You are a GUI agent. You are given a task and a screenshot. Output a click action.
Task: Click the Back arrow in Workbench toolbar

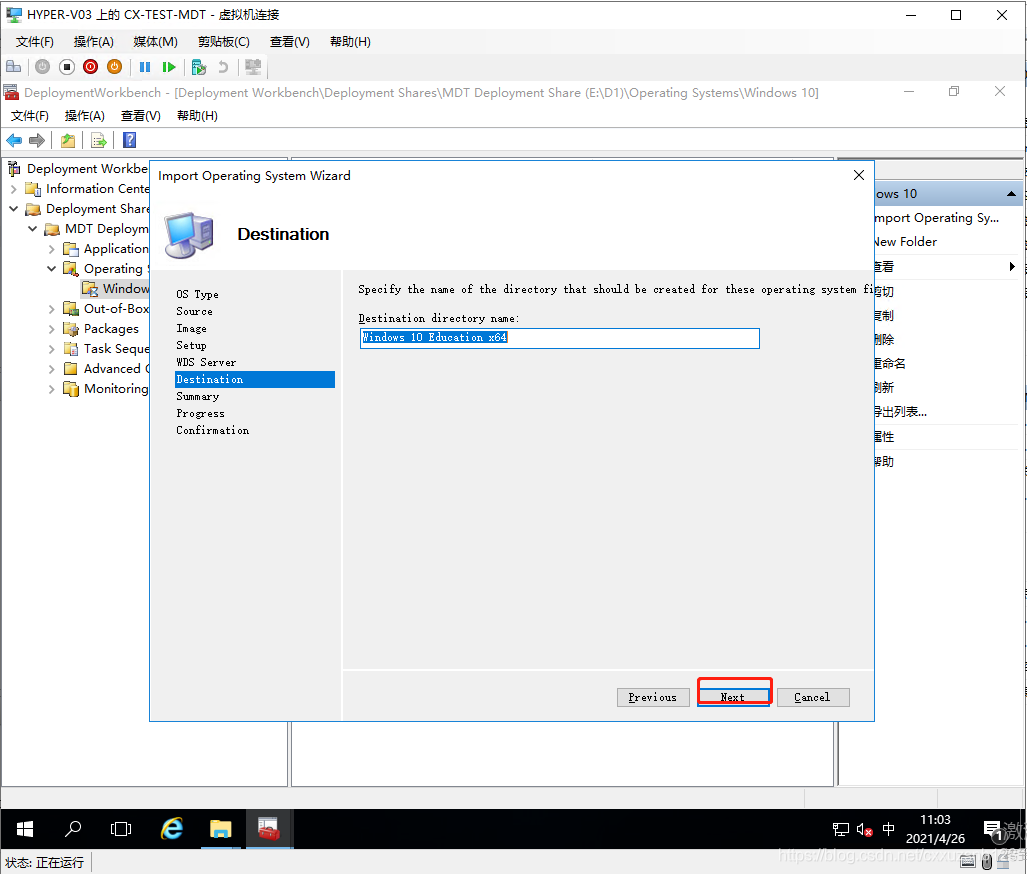pyautogui.click(x=14, y=140)
